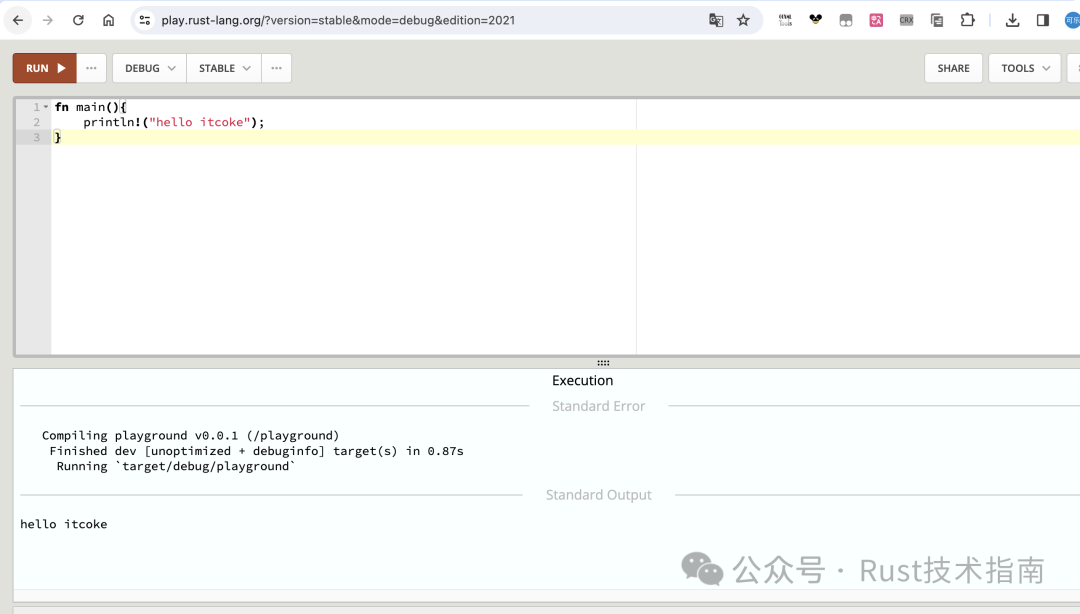Reload the playground page
Viewport: 1080px width, 614px height.
tap(78, 20)
